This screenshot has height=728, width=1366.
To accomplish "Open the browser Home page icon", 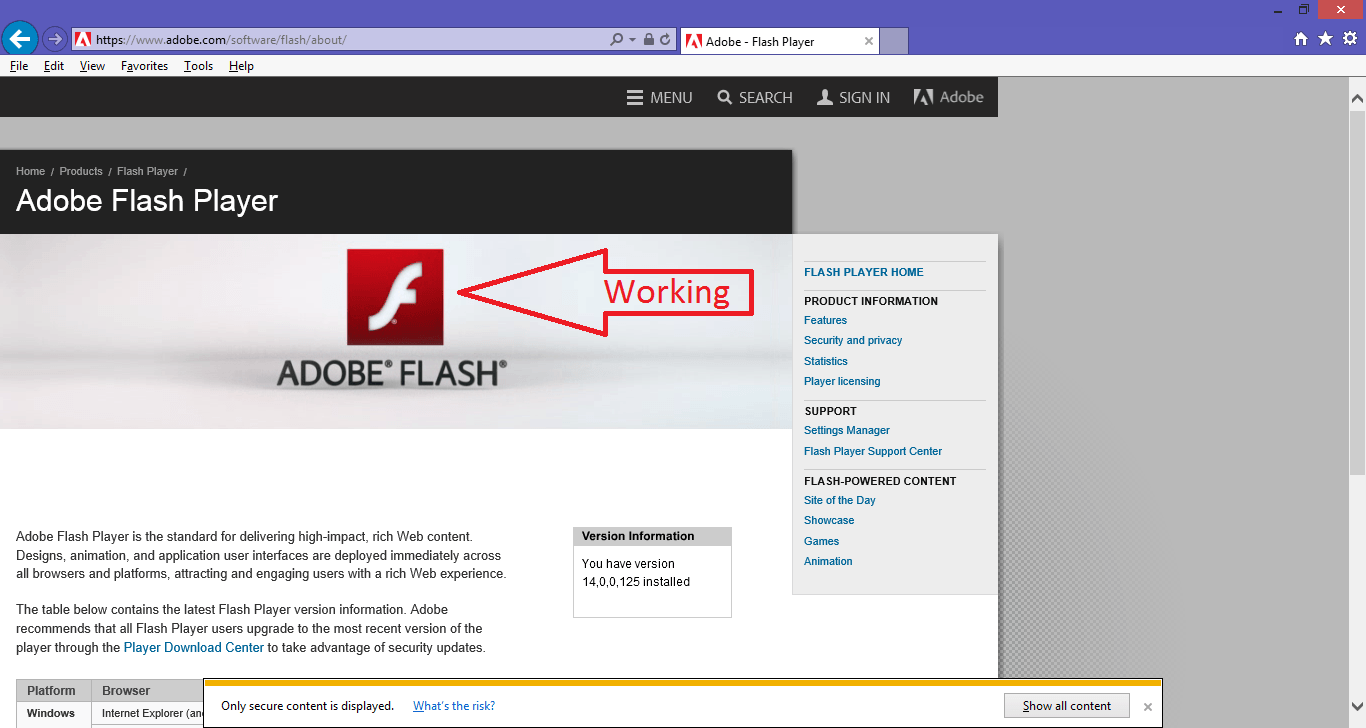I will (1301, 39).
